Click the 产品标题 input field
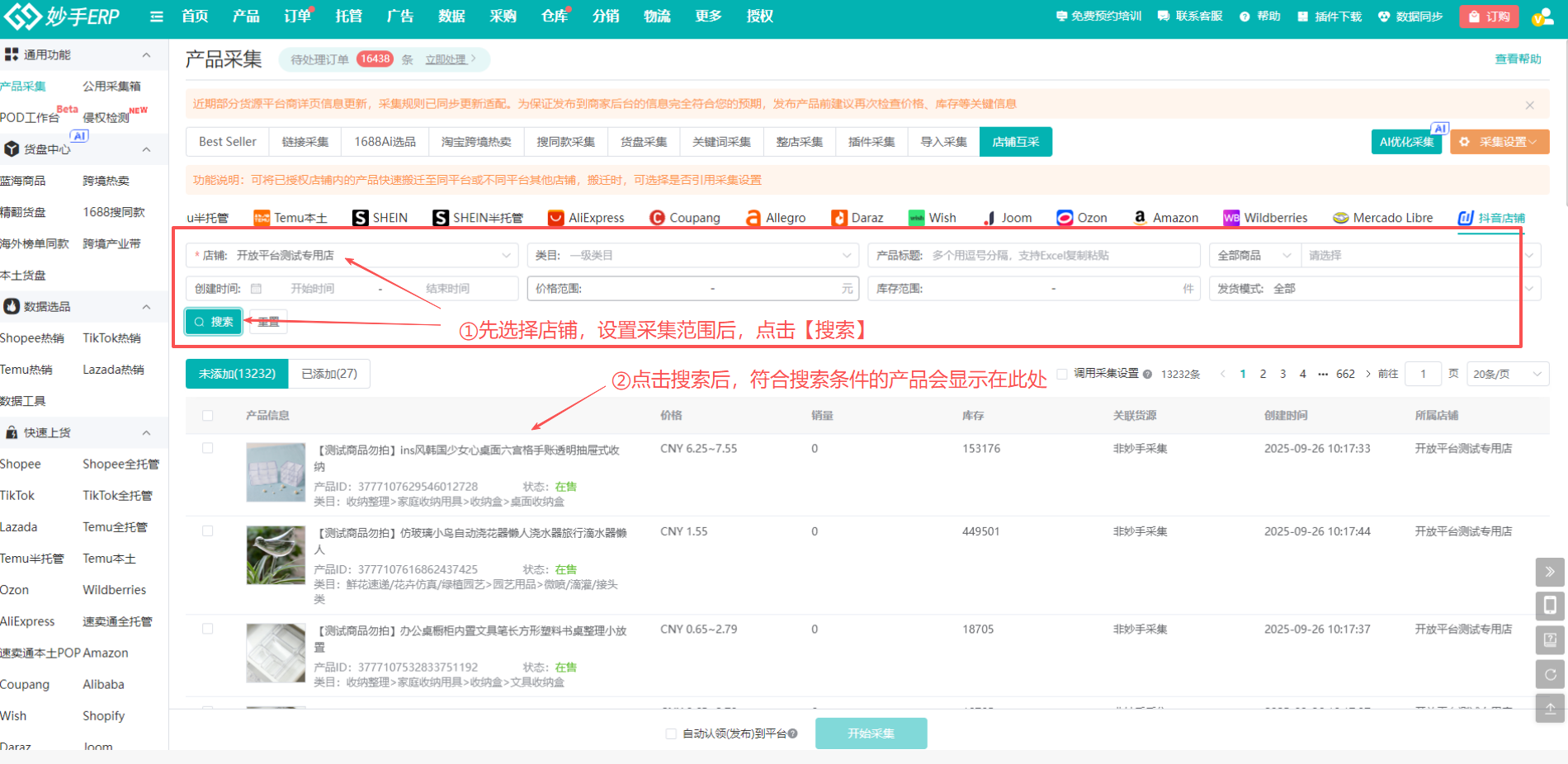The image size is (1568, 764). pos(1034,256)
